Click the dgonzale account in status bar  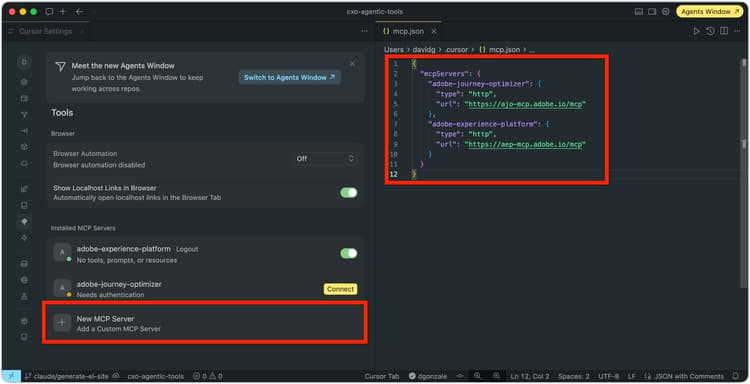click(428, 376)
